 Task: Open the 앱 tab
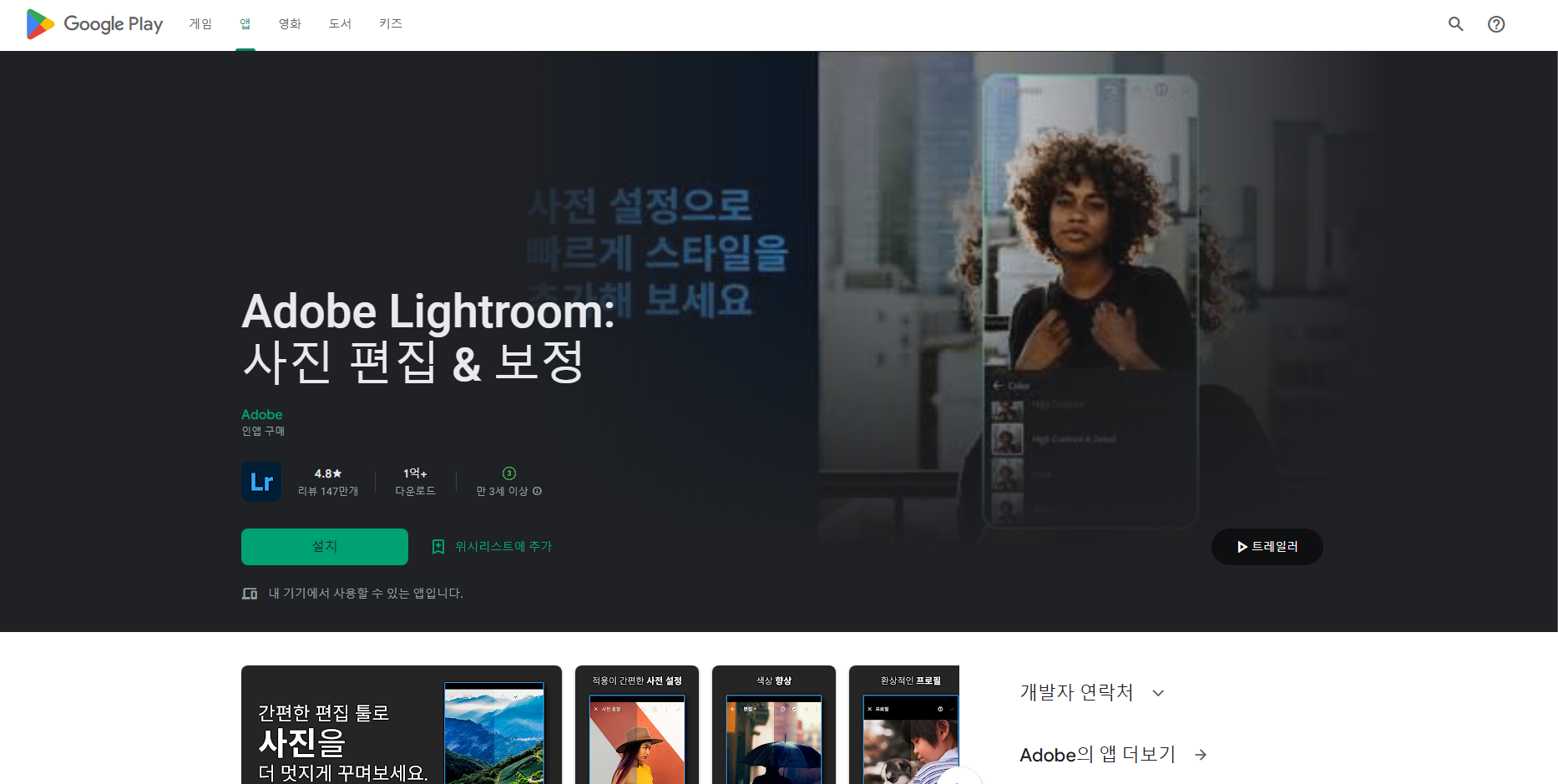[245, 24]
